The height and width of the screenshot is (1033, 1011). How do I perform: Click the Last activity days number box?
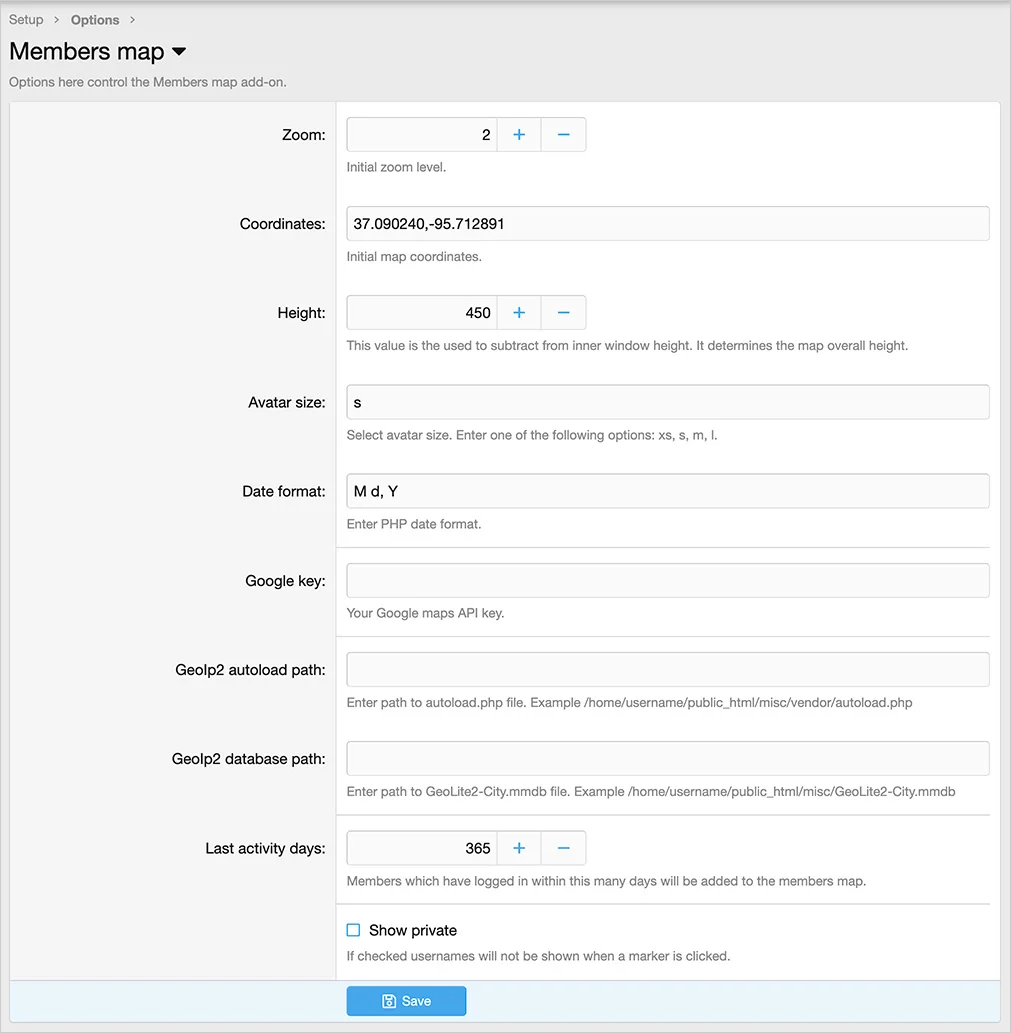(x=421, y=848)
